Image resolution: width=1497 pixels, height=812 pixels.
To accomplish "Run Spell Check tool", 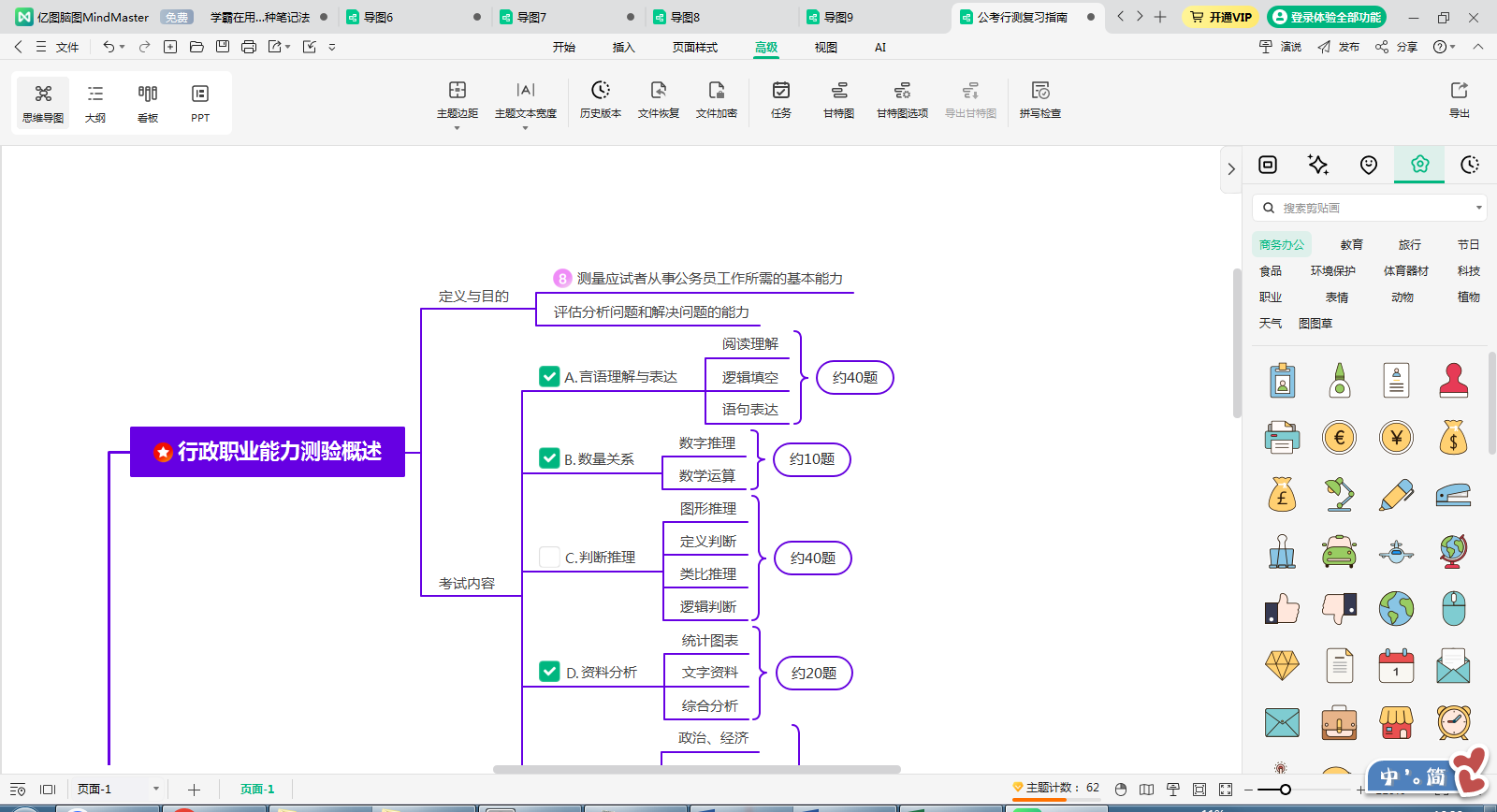I will tap(1040, 99).
